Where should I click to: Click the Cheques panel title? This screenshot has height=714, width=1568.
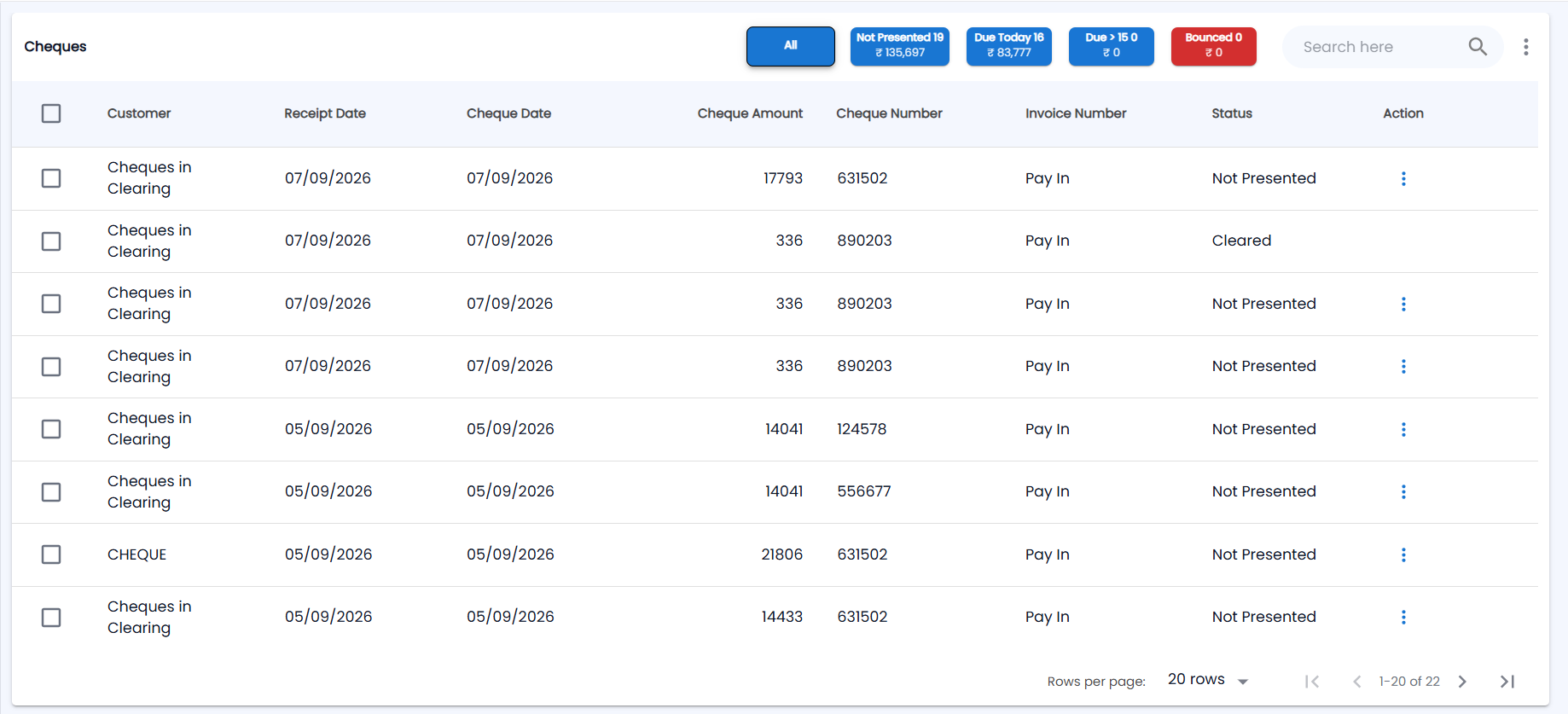pyautogui.click(x=55, y=46)
